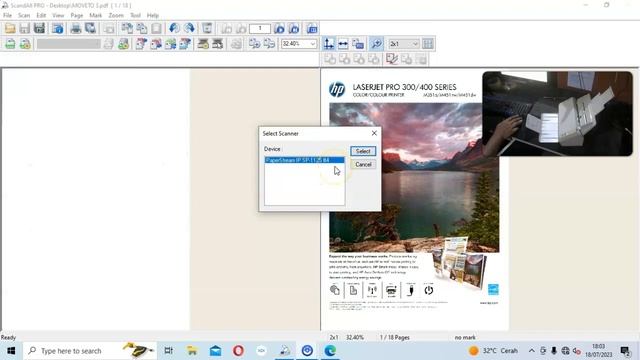Close the Select Scanner dialog

pyautogui.click(x=374, y=133)
